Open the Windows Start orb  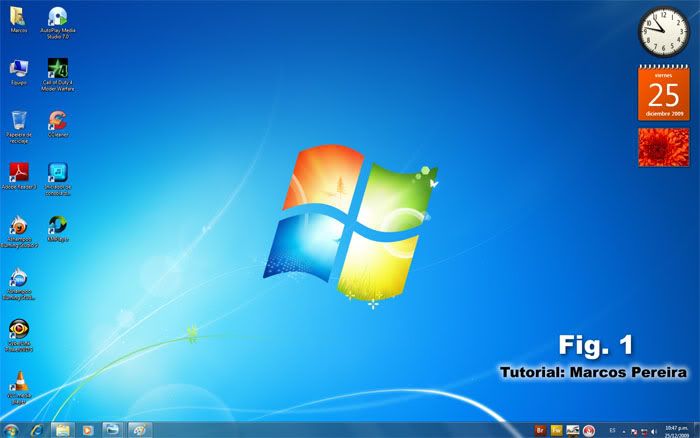[x=11, y=430]
